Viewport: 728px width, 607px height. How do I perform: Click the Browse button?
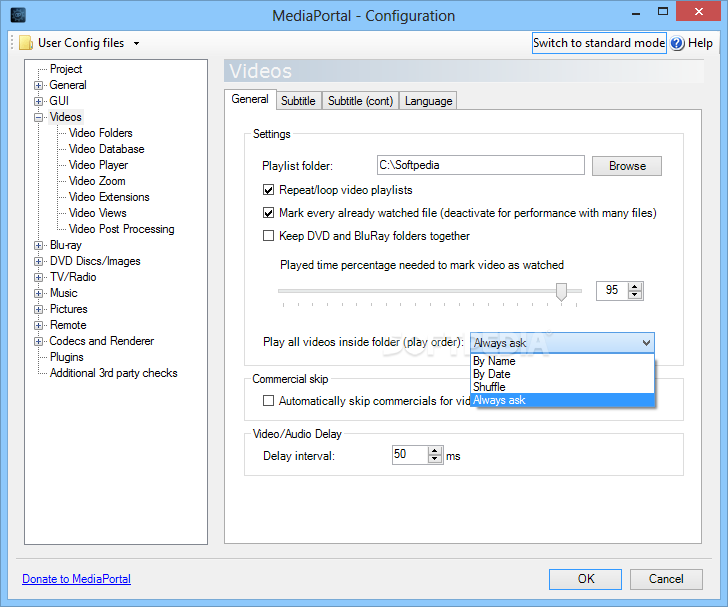pyautogui.click(x=627, y=166)
